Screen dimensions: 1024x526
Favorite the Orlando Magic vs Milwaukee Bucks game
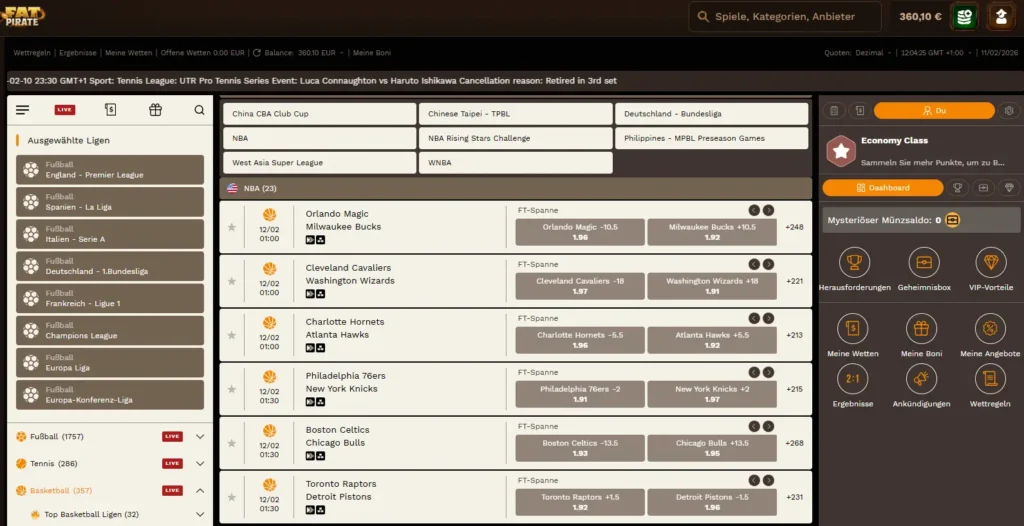(x=231, y=227)
